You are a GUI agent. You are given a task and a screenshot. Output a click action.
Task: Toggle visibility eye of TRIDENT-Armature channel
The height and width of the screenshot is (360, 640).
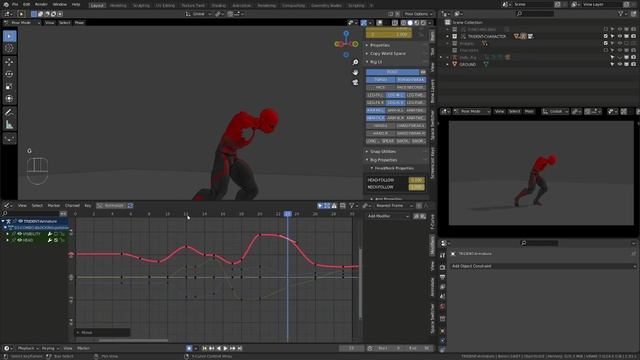point(20,221)
